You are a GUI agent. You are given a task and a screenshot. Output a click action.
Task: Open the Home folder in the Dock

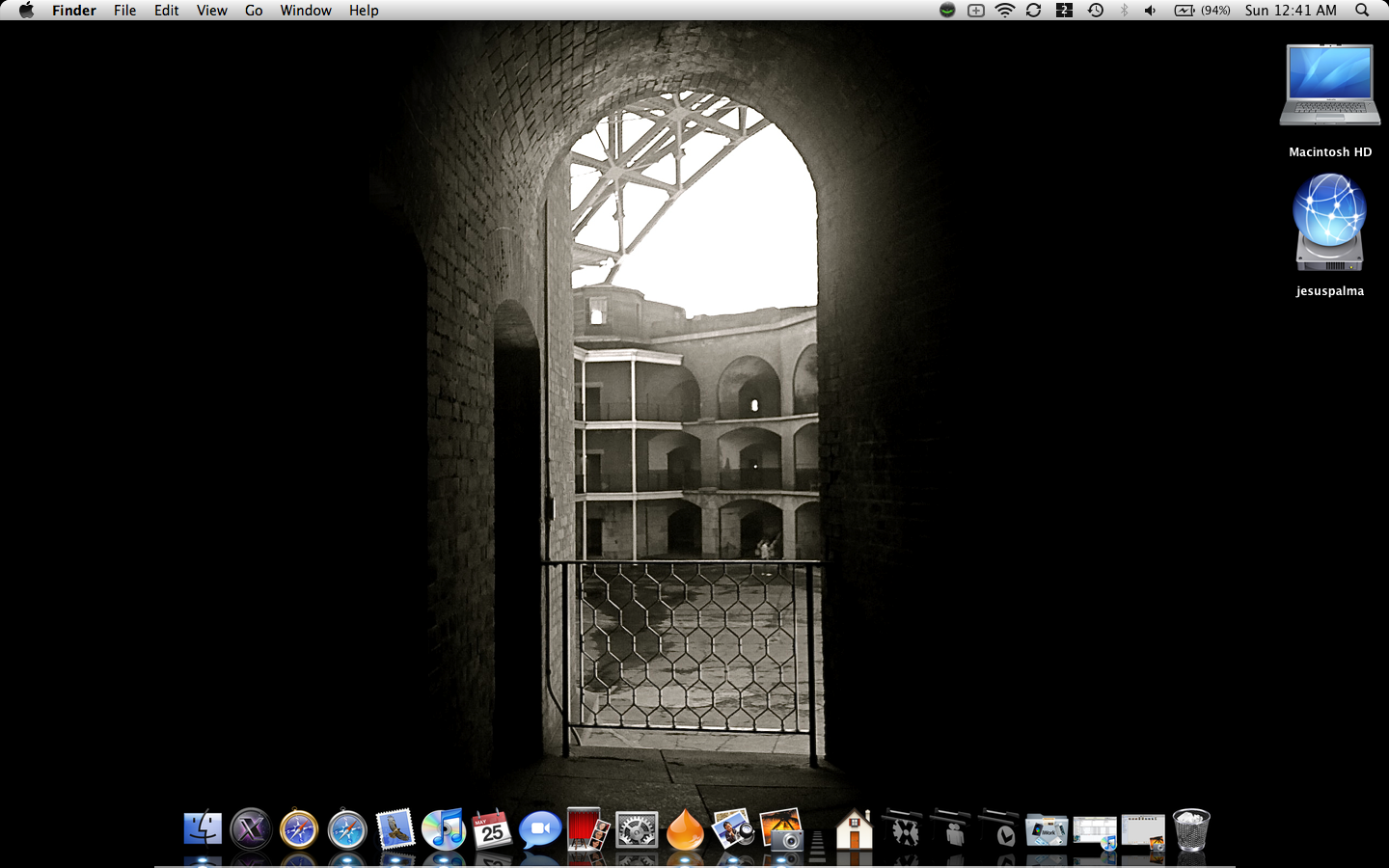pyautogui.click(x=854, y=829)
